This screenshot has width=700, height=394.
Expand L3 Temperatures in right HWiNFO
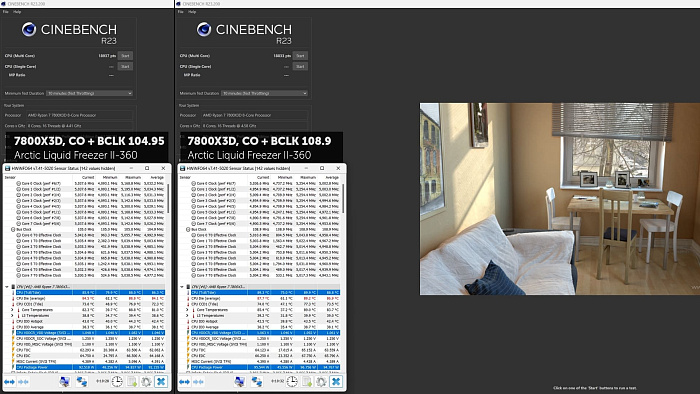pos(188,315)
